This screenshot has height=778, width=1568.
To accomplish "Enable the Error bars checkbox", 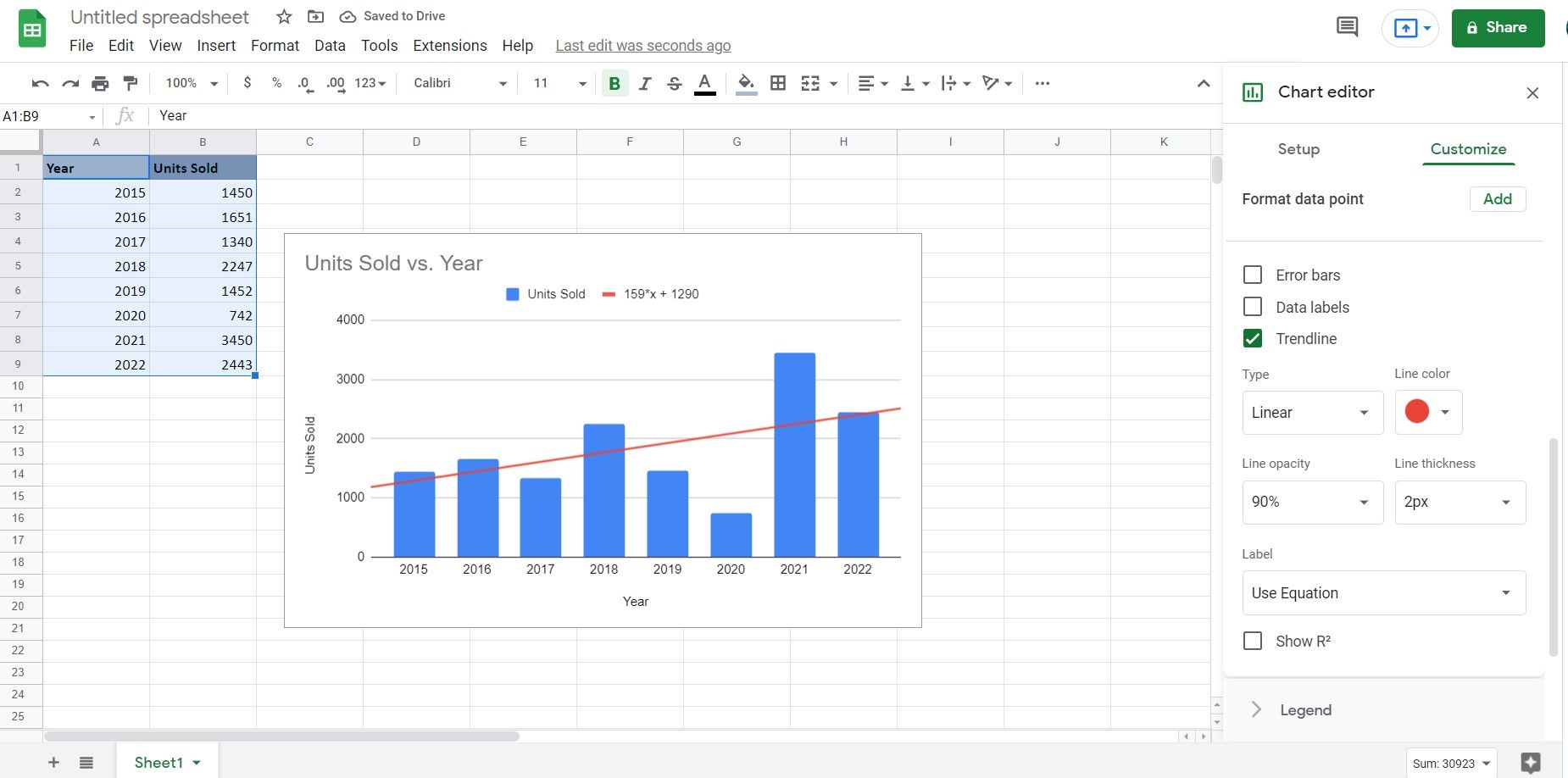I will [1254, 275].
